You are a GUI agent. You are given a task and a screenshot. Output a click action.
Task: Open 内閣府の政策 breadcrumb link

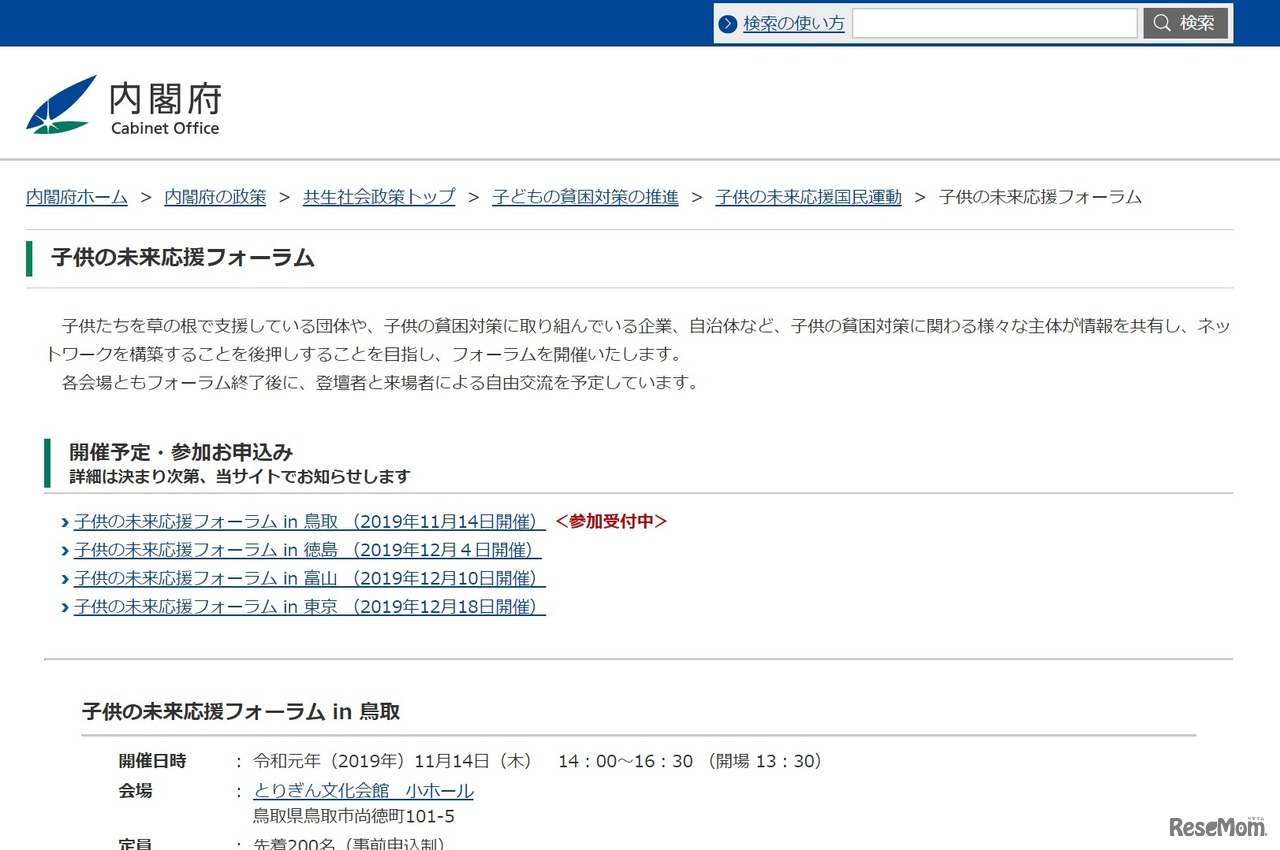click(x=215, y=197)
